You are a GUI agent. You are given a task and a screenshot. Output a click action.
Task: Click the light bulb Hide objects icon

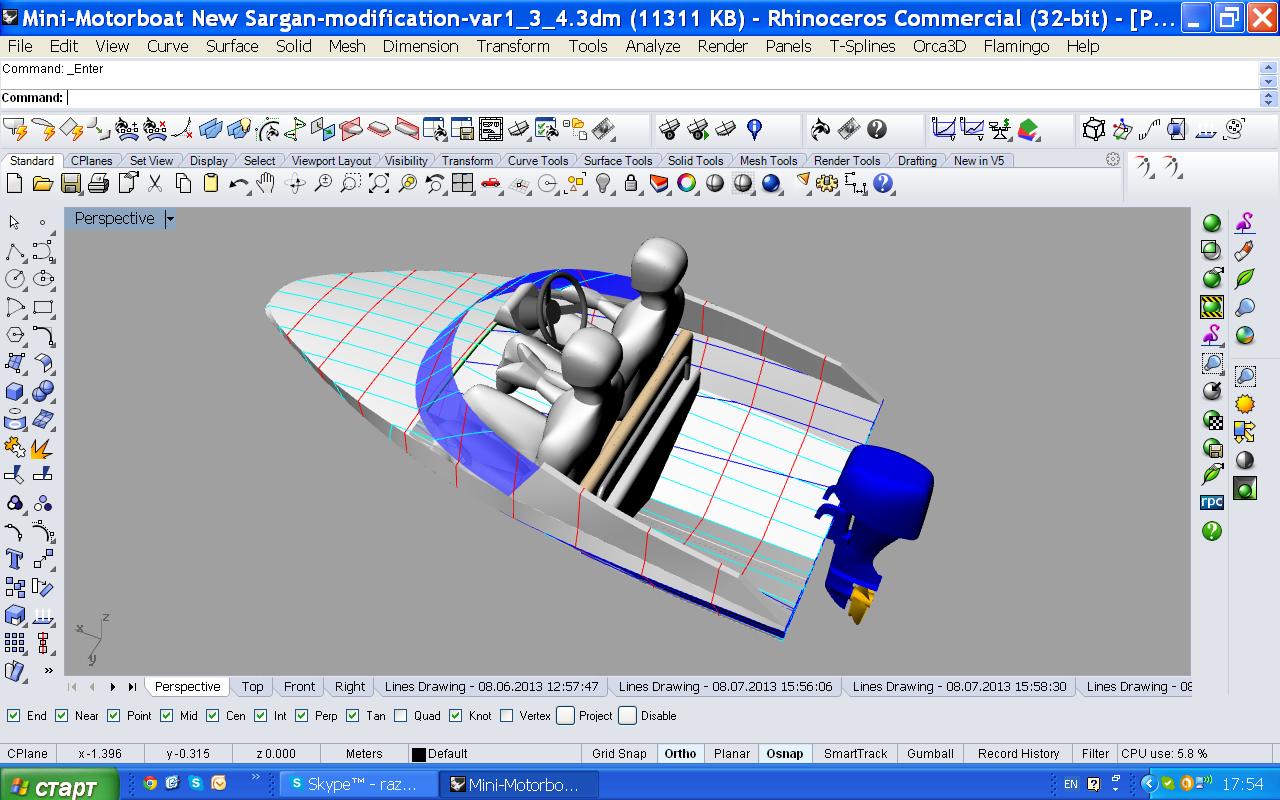pos(603,183)
